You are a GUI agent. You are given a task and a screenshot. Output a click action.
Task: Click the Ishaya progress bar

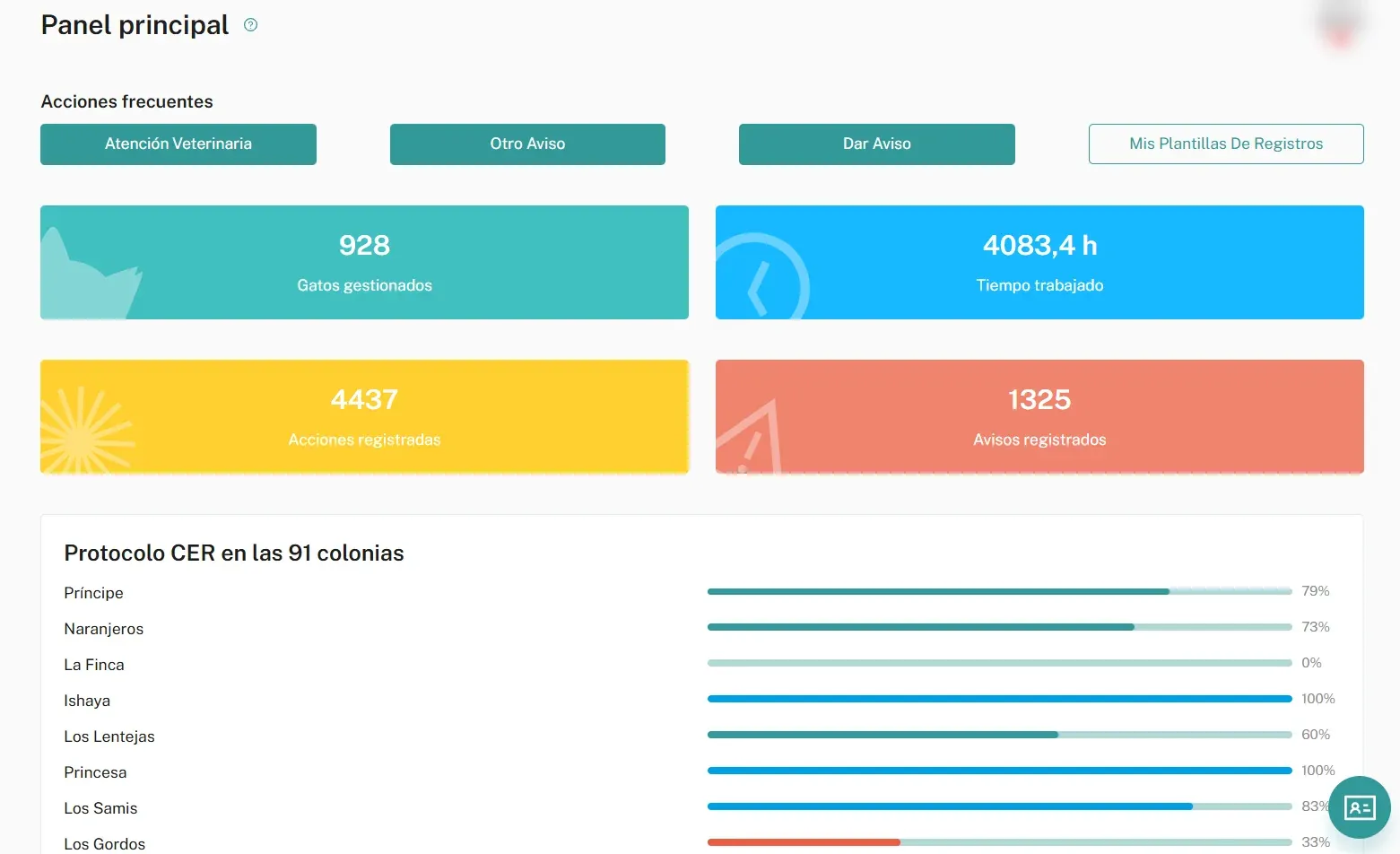[1000, 699]
